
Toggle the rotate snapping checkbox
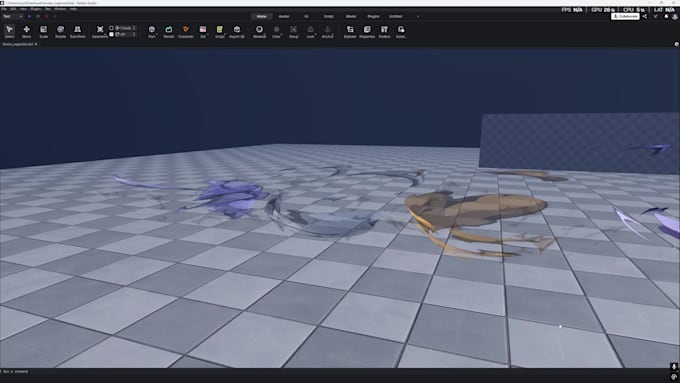111,34
